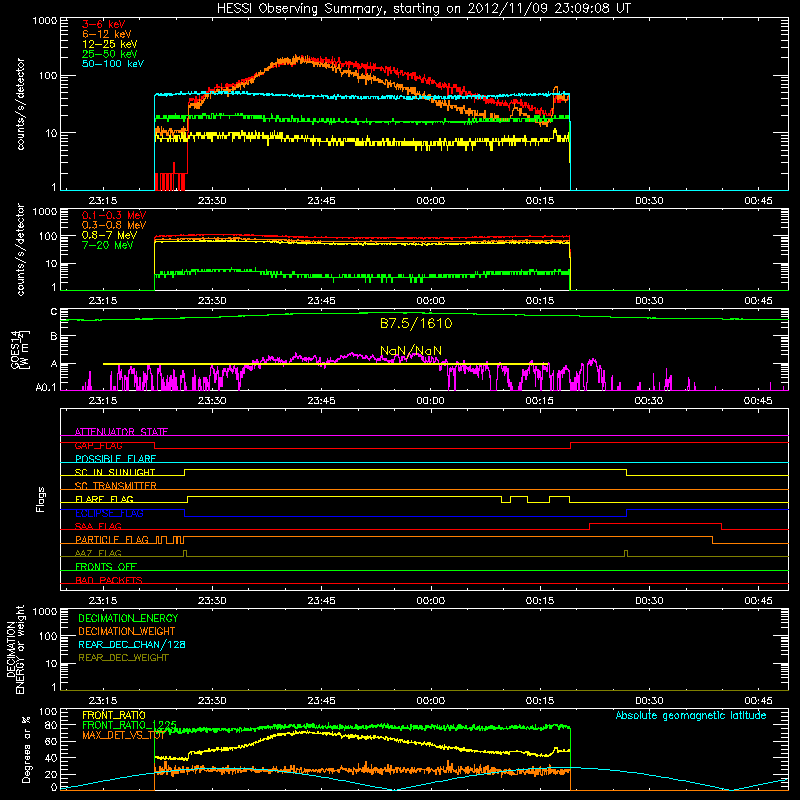
Task: Click the Degrees or % axis title
Action: (26, 750)
